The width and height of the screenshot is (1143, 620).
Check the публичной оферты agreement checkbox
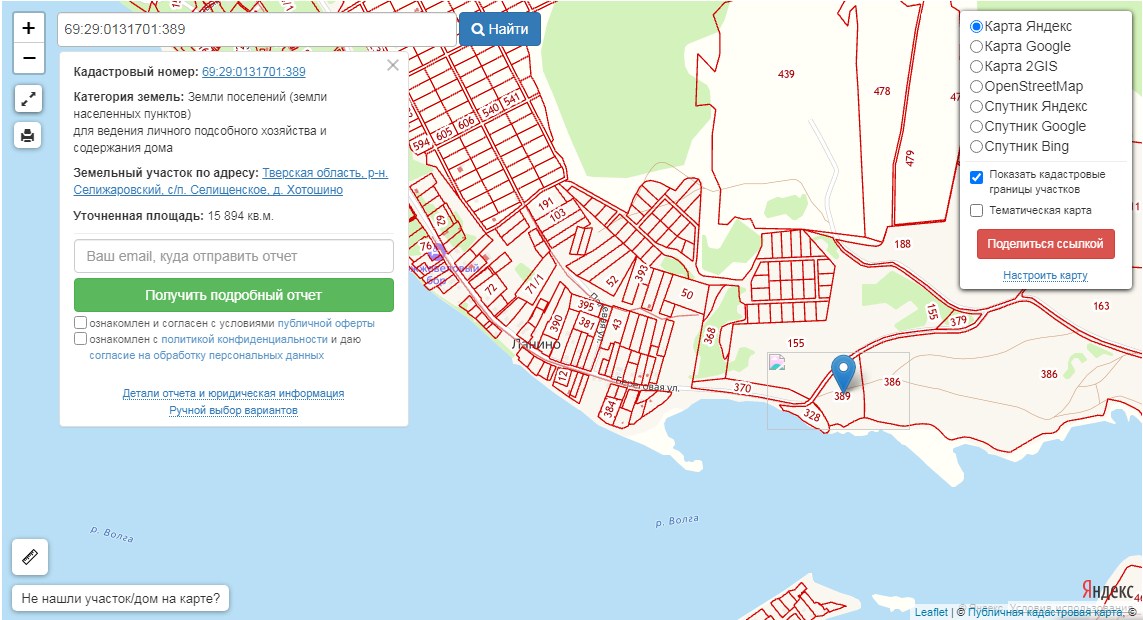click(x=80, y=322)
